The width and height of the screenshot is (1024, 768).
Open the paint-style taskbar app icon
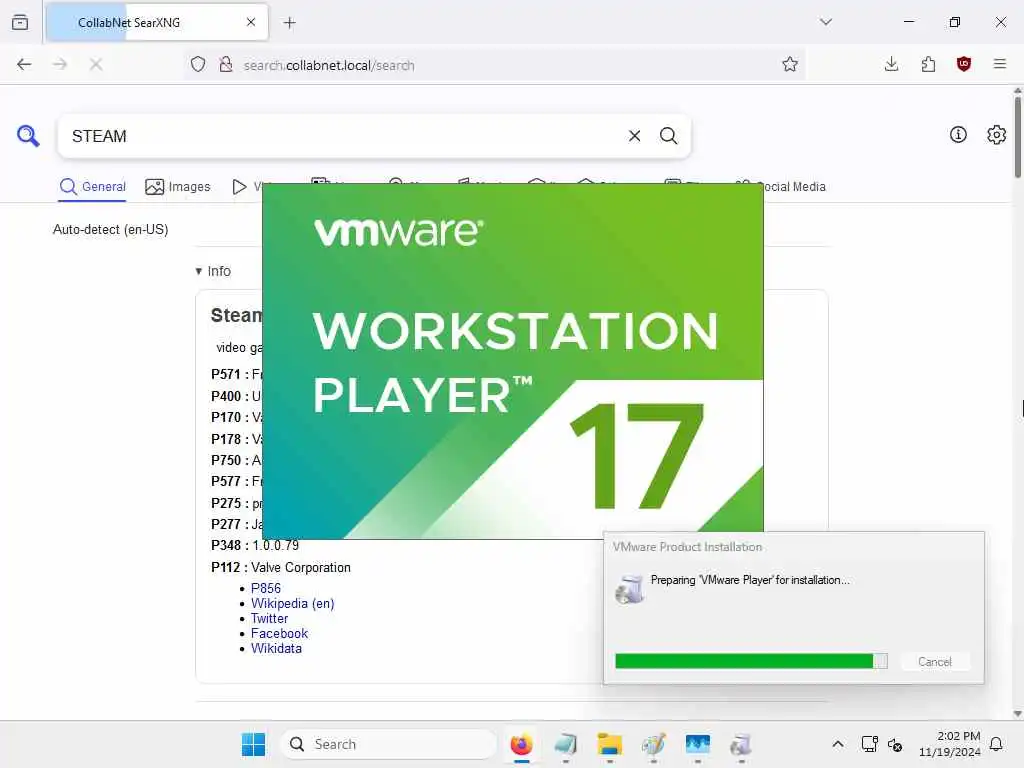point(654,744)
